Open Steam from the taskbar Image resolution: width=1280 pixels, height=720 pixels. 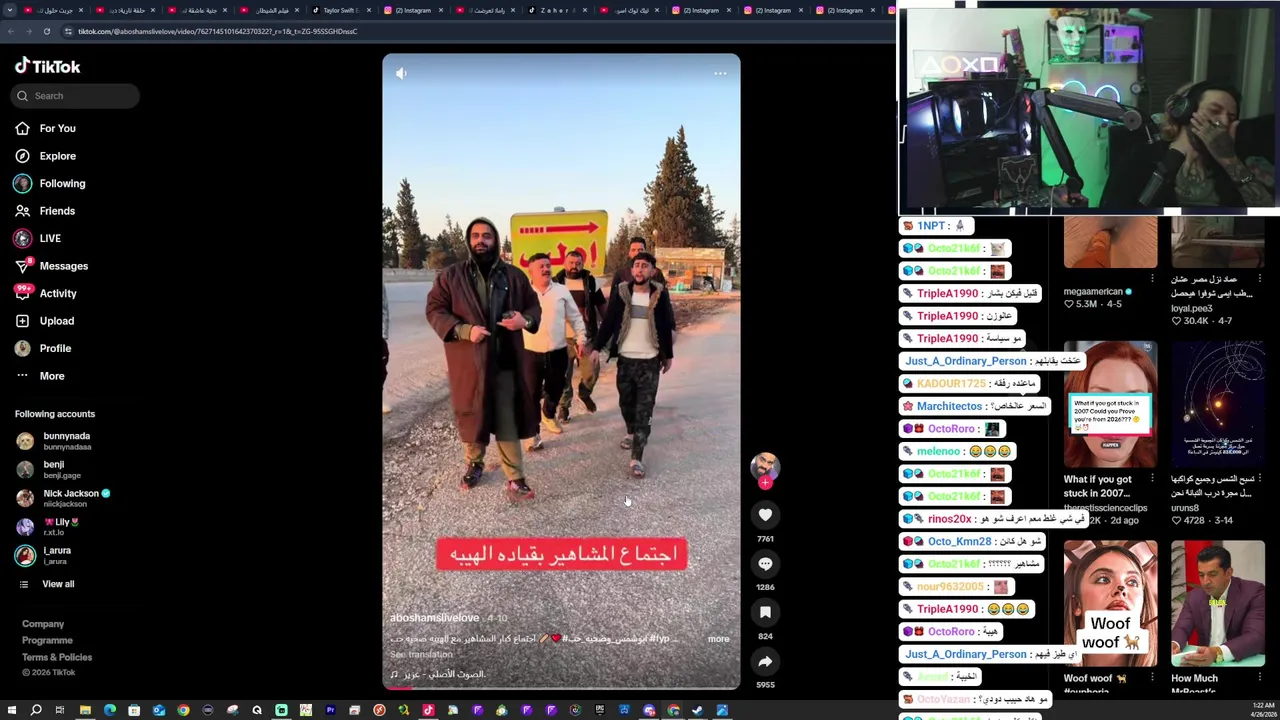click(x=697, y=710)
